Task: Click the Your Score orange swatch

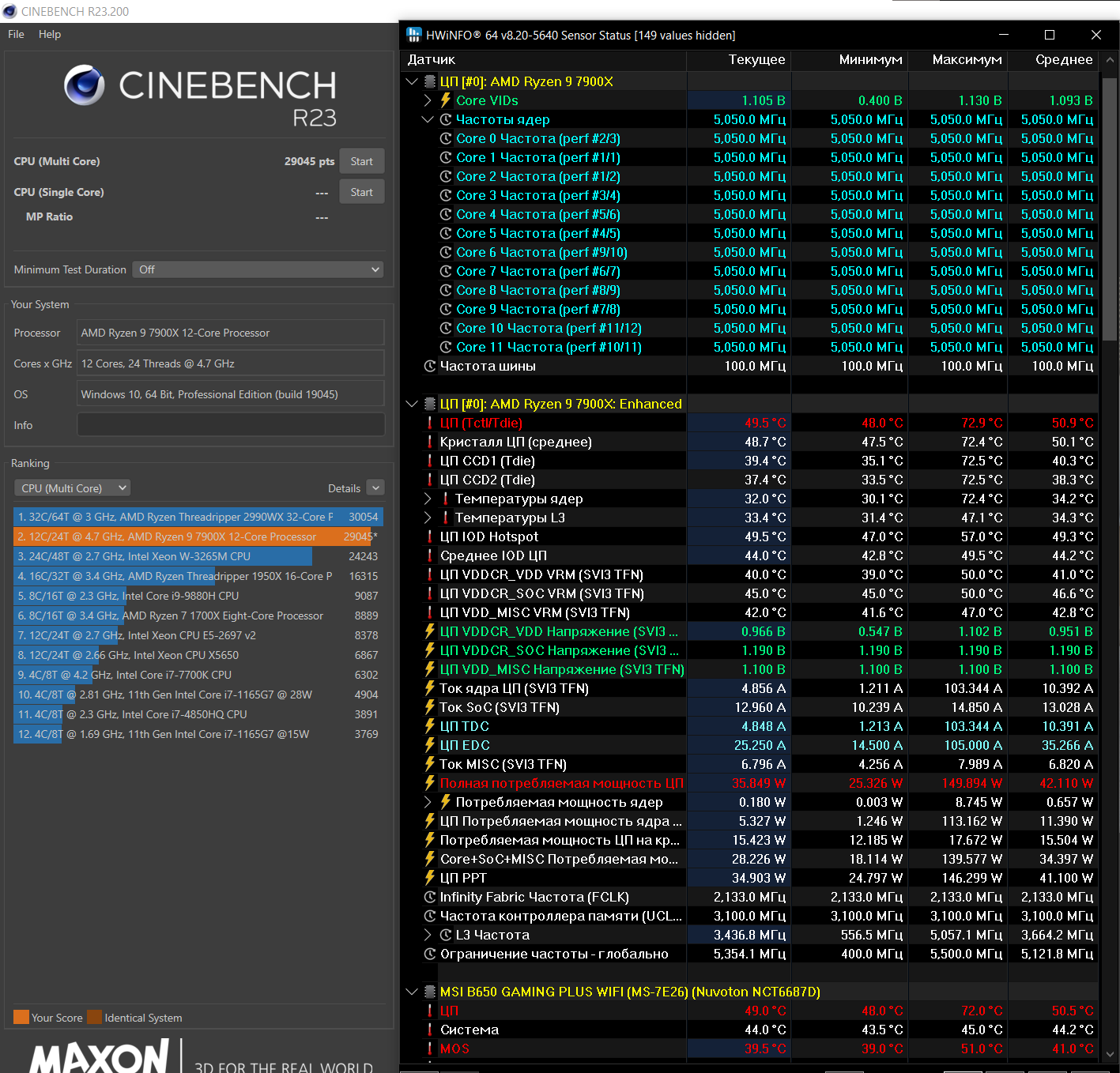Action: point(21,1017)
